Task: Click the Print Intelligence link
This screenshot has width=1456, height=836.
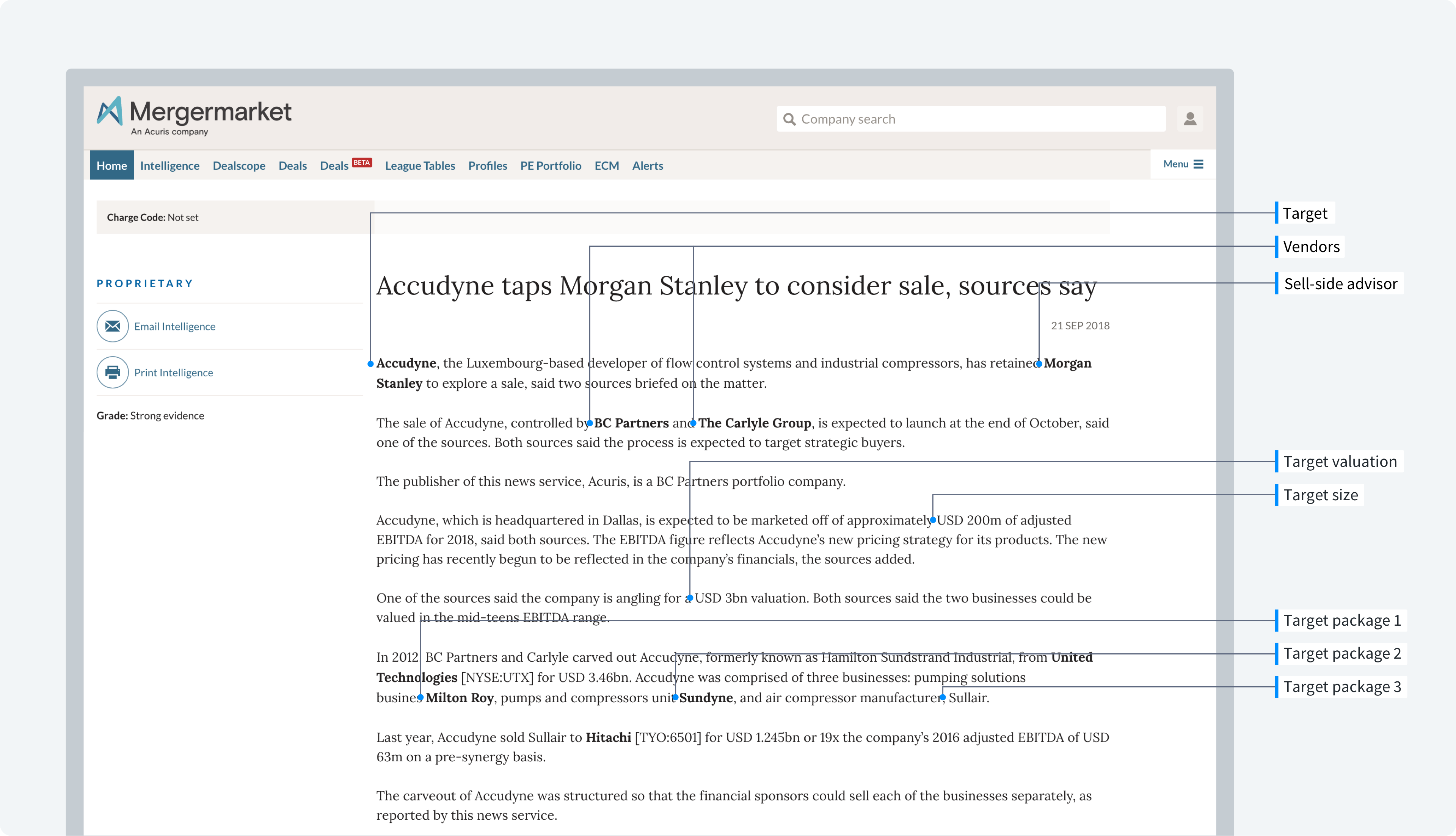Action: coord(173,372)
